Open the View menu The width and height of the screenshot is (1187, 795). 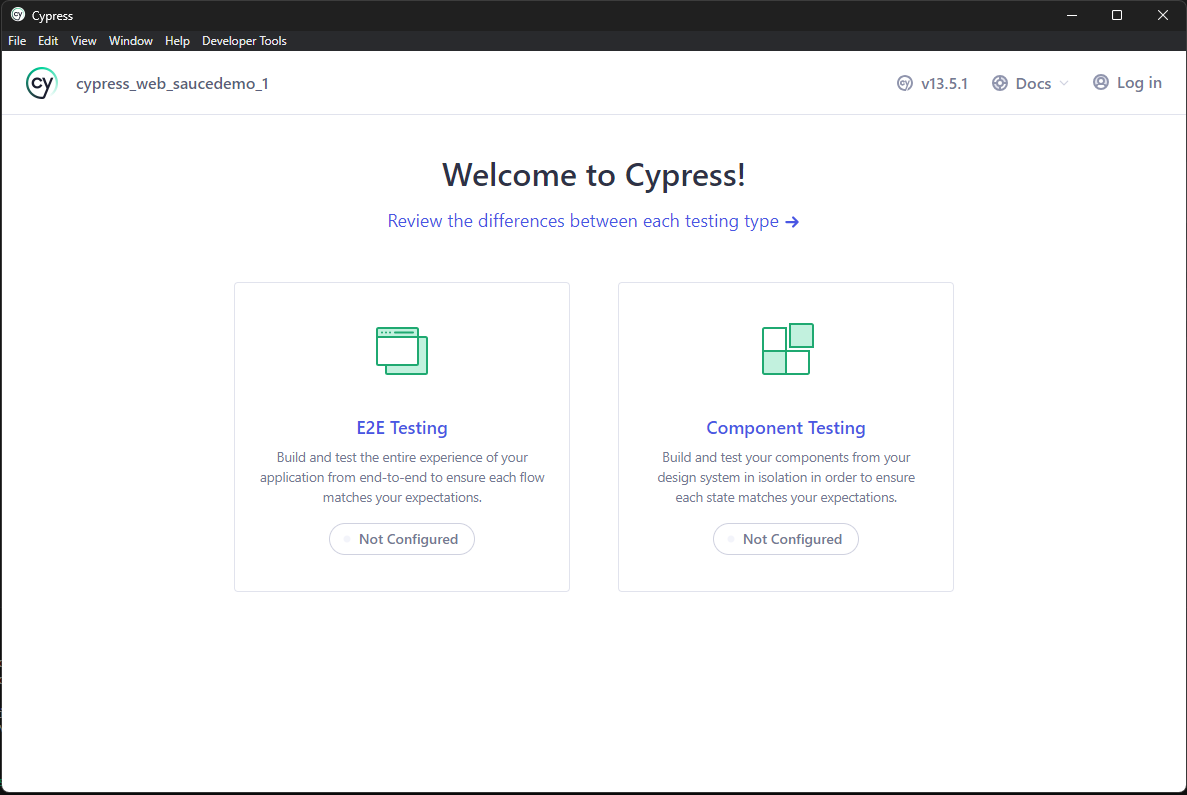point(83,40)
